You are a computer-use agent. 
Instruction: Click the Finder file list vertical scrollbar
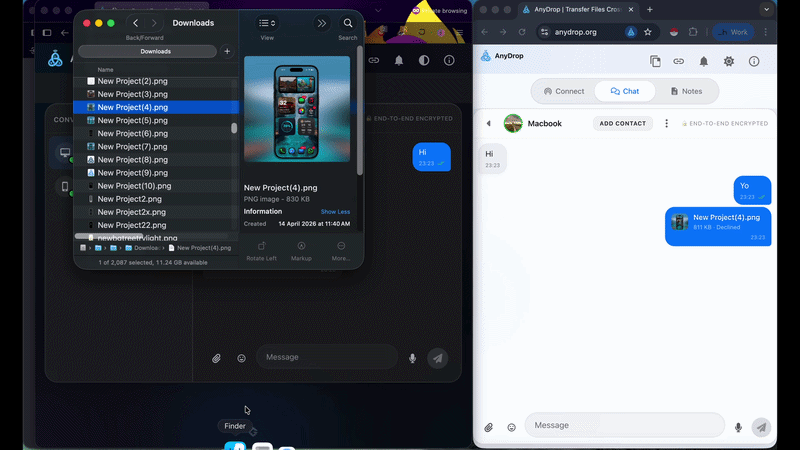[234, 128]
